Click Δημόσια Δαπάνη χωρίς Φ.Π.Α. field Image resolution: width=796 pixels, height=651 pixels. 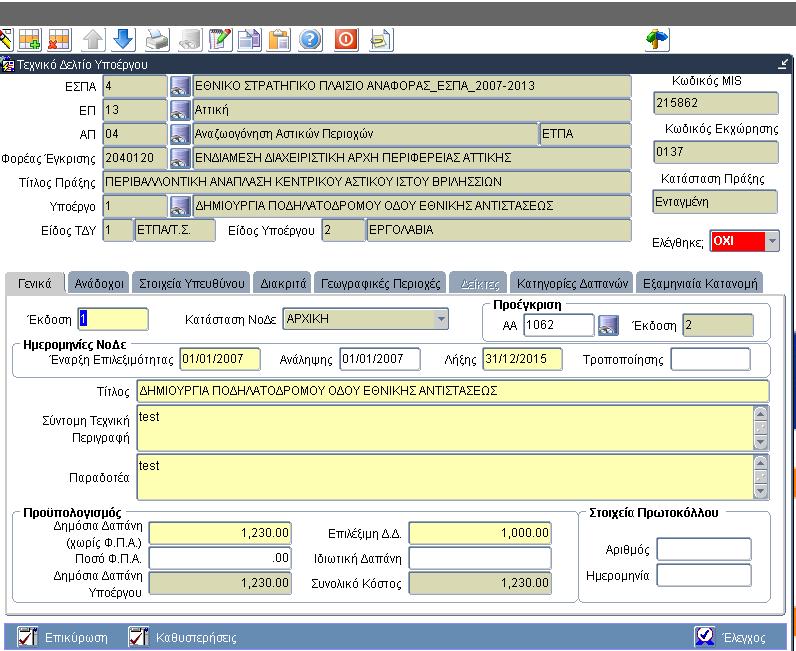(220, 533)
